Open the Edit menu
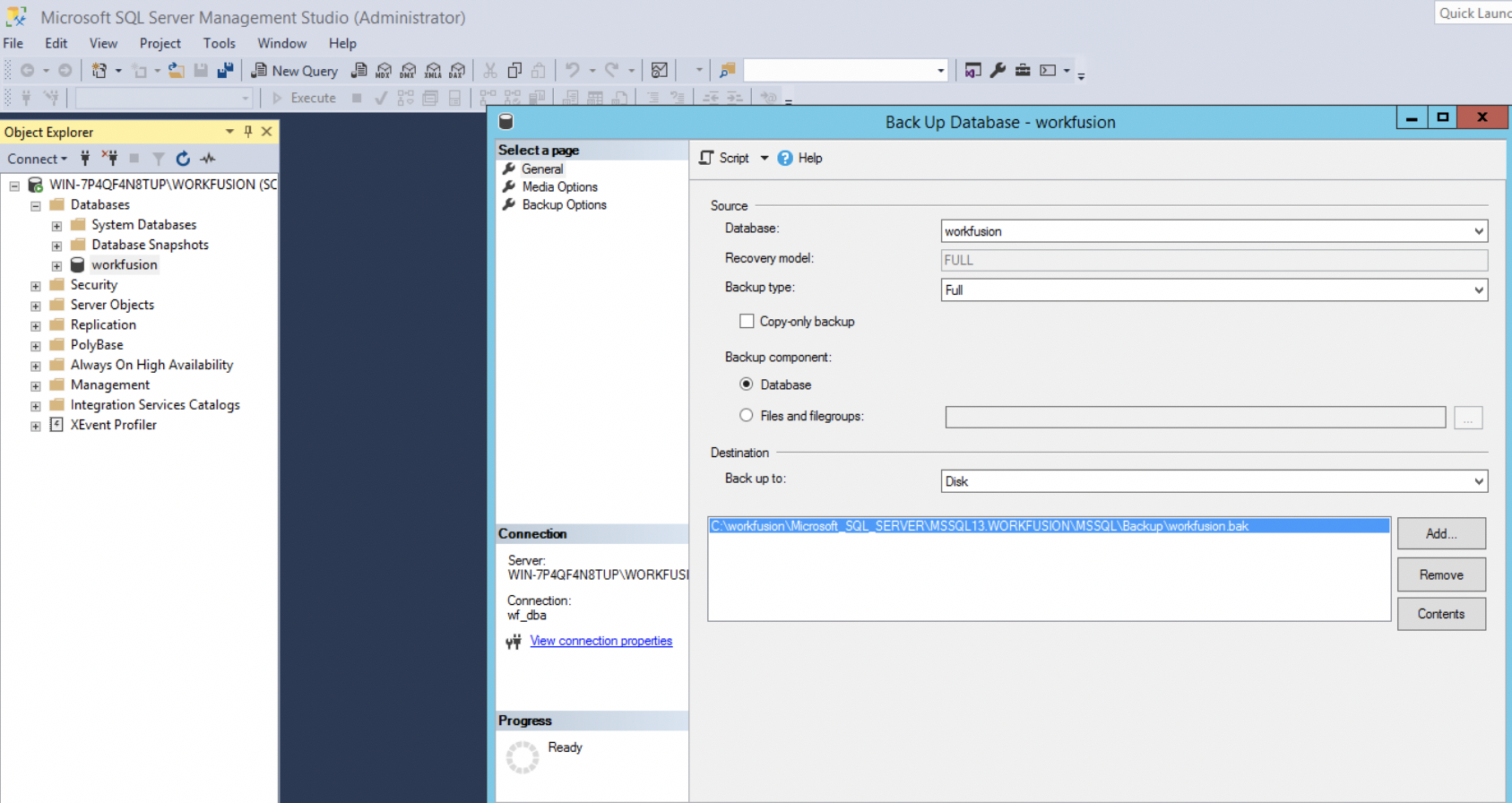Viewport: 1512px width, 803px height. [x=56, y=43]
